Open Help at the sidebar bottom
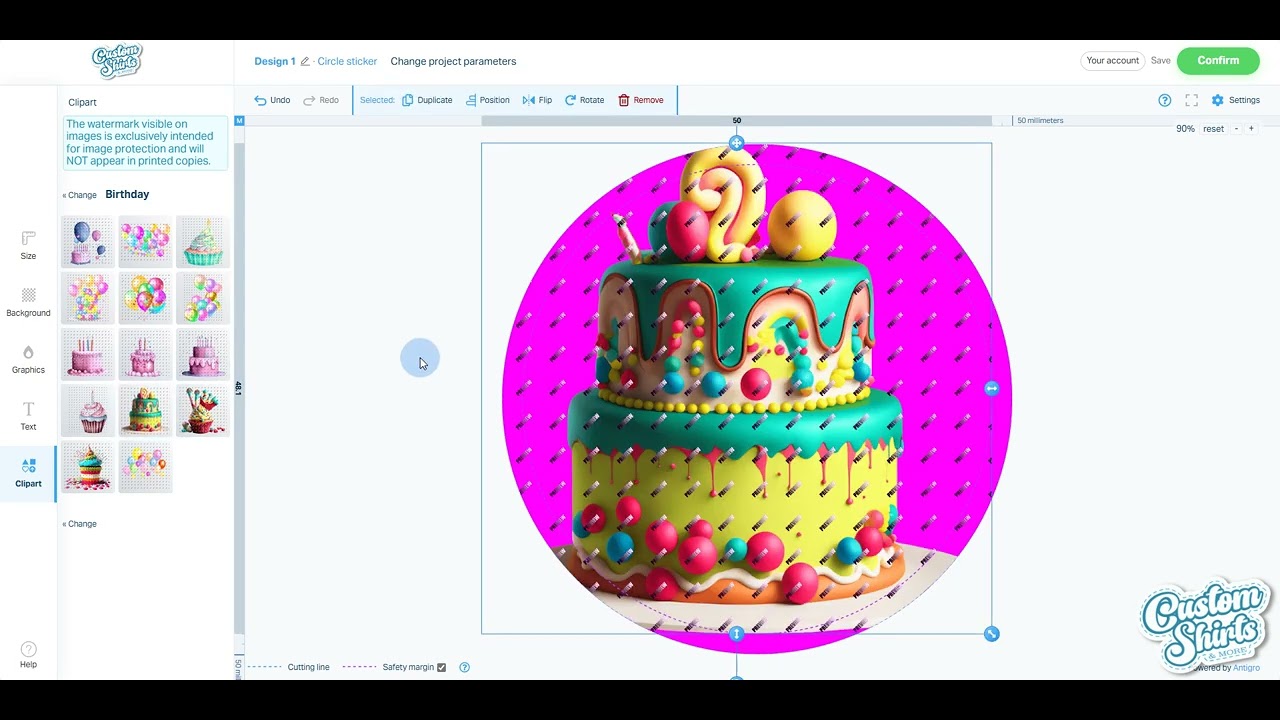The image size is (1280, 720). pyautogui.click(x=28, y=655)
